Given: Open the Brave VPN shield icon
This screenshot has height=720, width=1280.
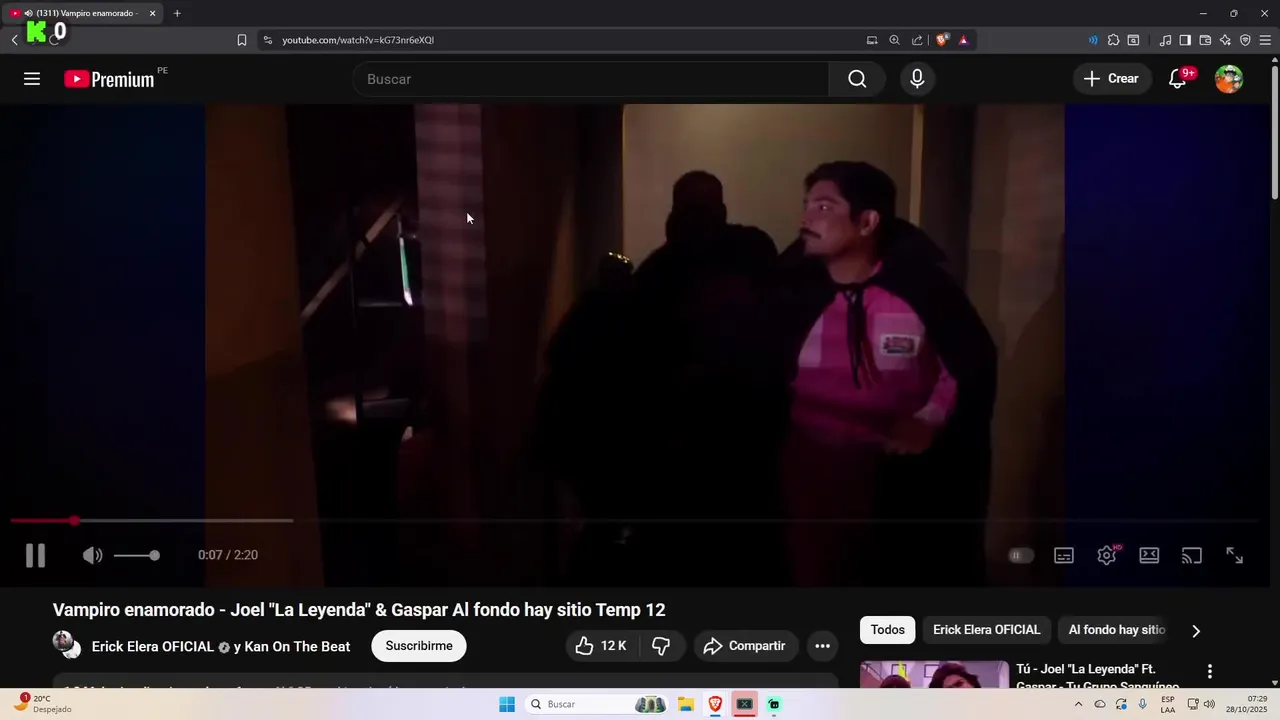Looking at the screenshot, I should 1245,40.
